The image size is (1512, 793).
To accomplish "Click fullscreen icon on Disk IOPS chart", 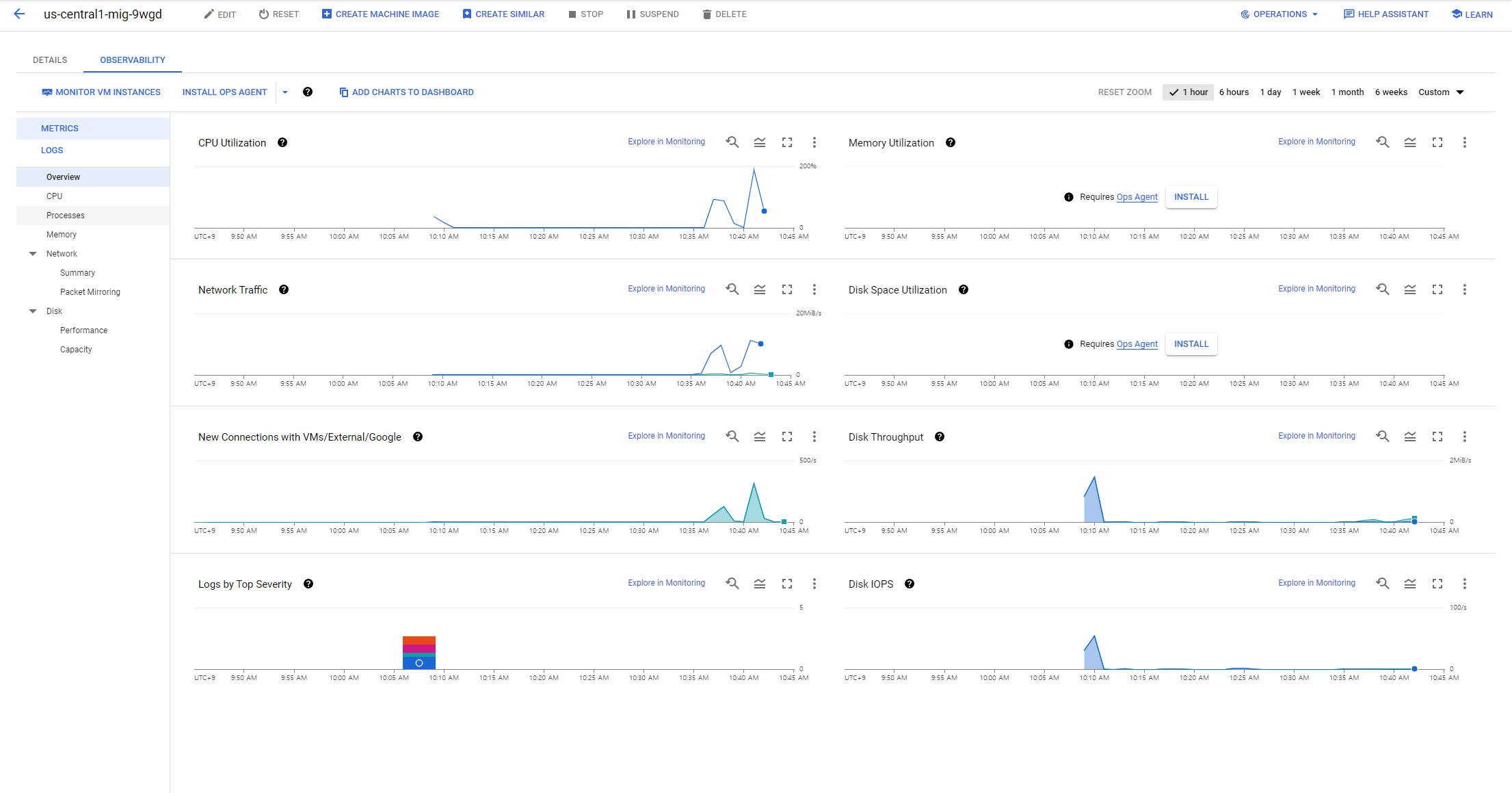I will [1437, 584].
